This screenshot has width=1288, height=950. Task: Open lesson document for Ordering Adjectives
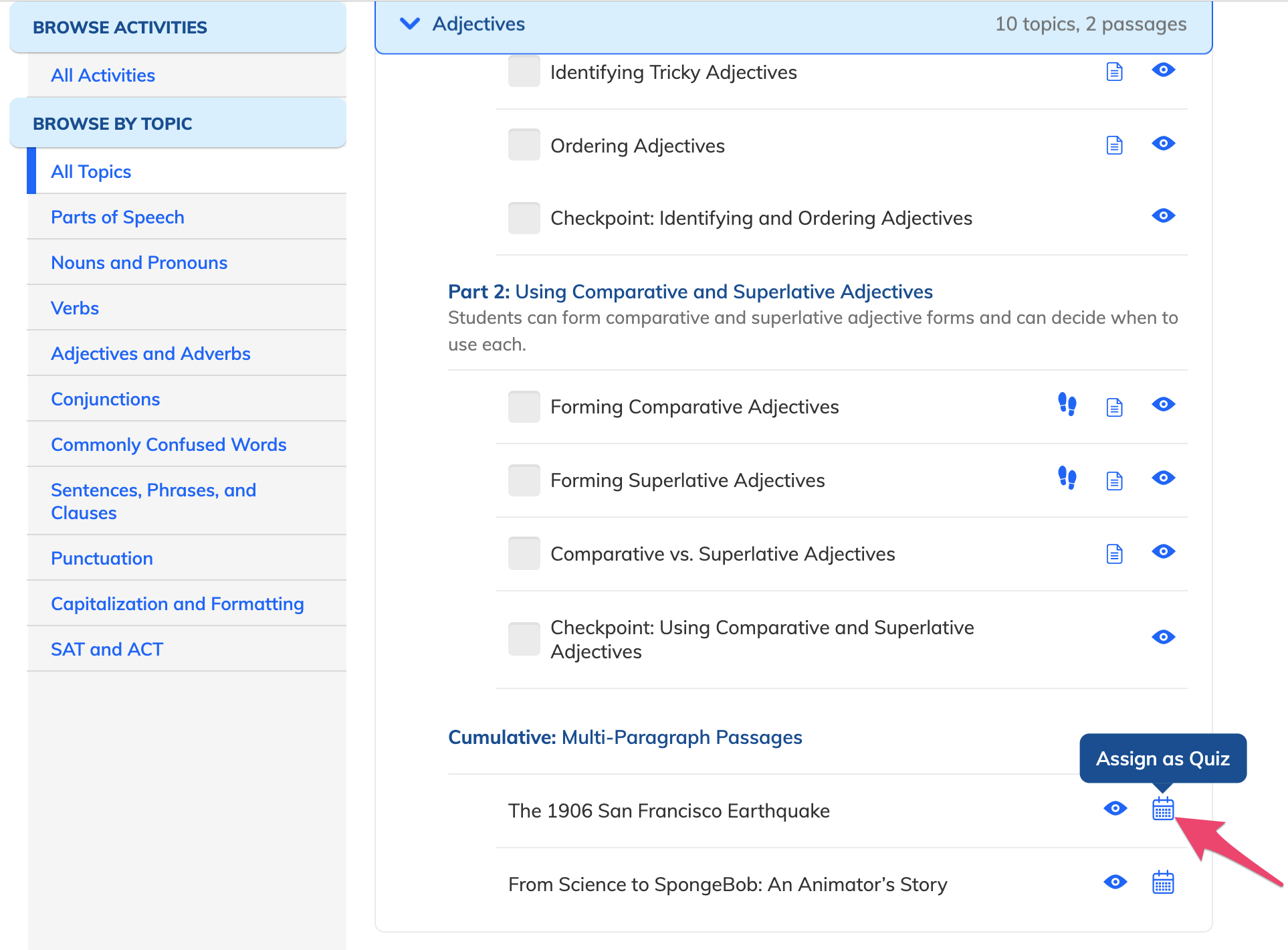click(x=1114, y=145)
